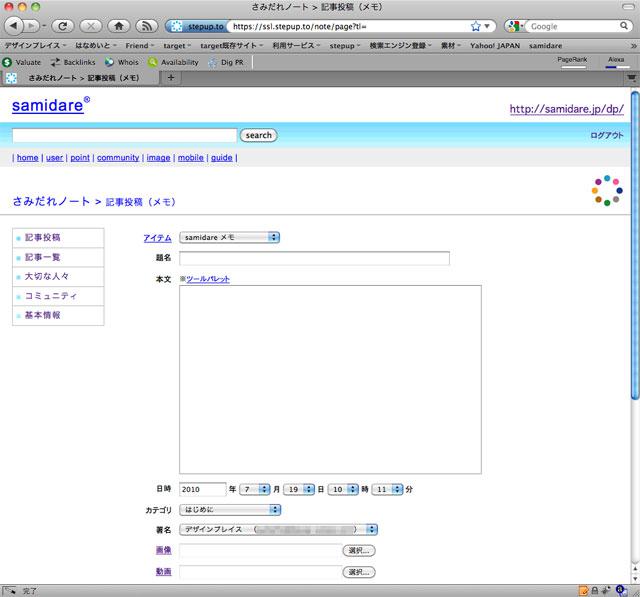
Task: Click the ログアウト logout link
Action: pyautogui.click(x=606, y=135)
